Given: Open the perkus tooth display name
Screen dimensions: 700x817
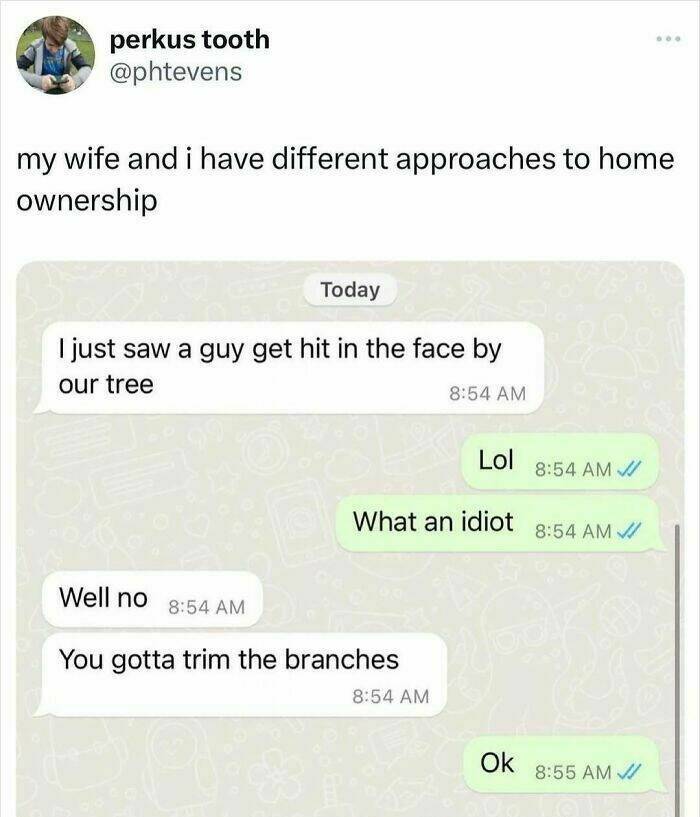Looking at the screenshot, I should point(190,40).
